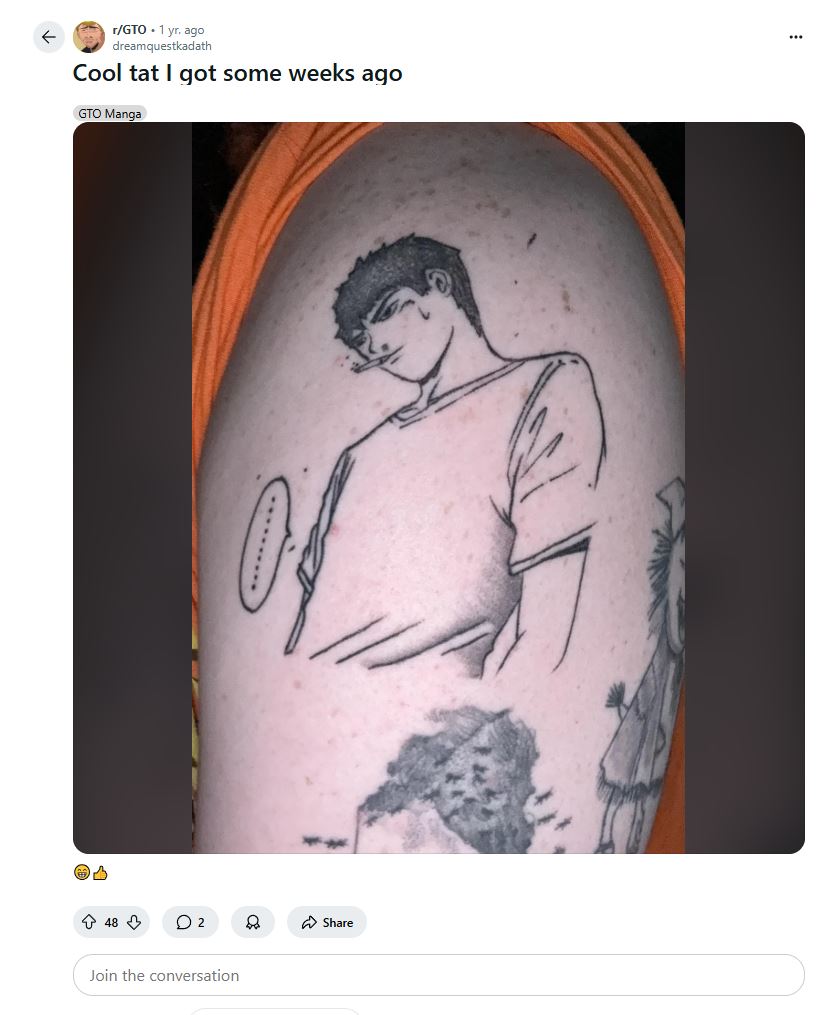Click the Share text label
826x1015 pixels.
tap(338, 922)
